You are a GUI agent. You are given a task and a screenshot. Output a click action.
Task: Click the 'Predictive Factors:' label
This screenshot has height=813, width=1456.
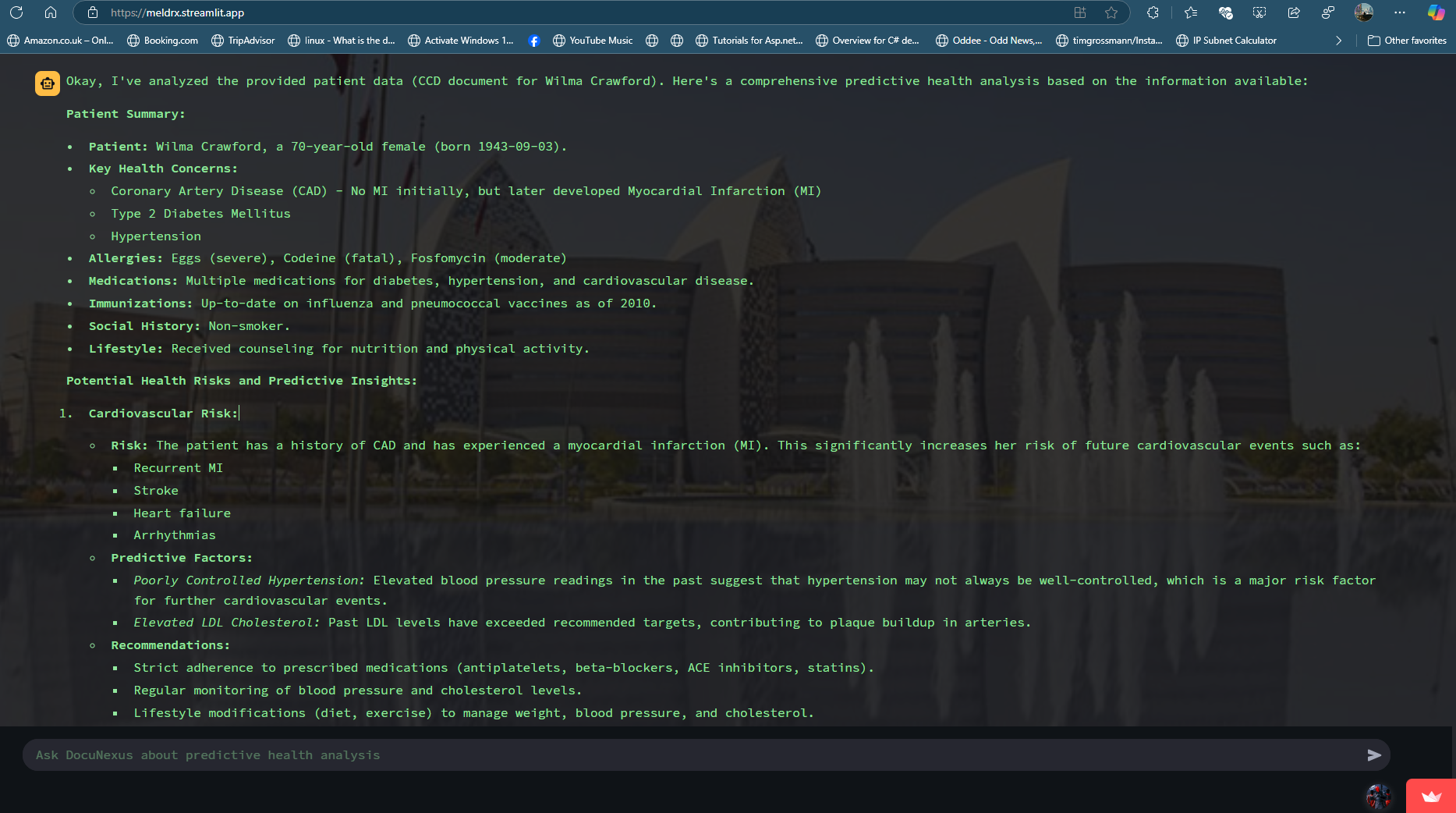coord(182,558)
